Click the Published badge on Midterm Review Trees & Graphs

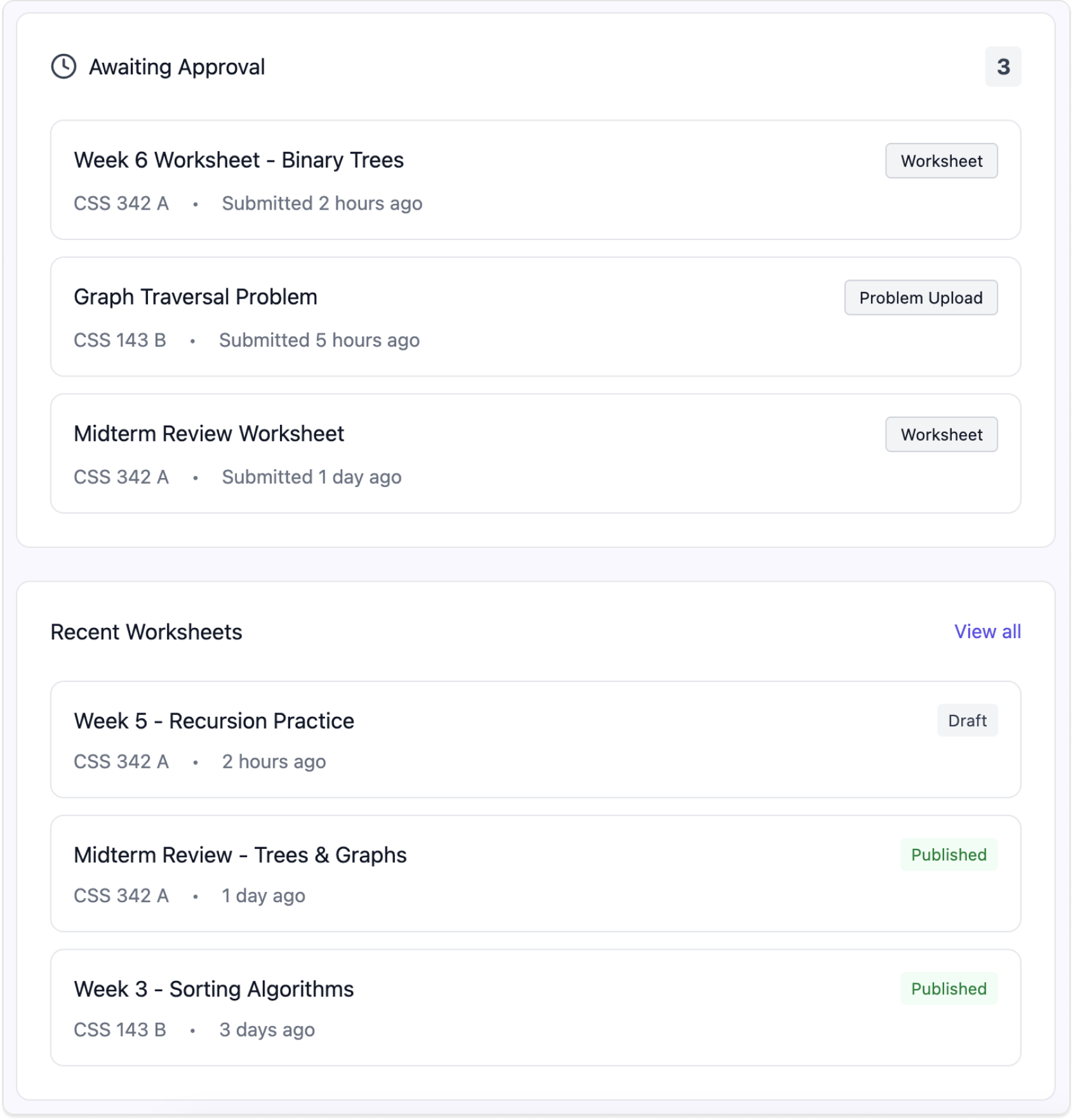[949, 855]
